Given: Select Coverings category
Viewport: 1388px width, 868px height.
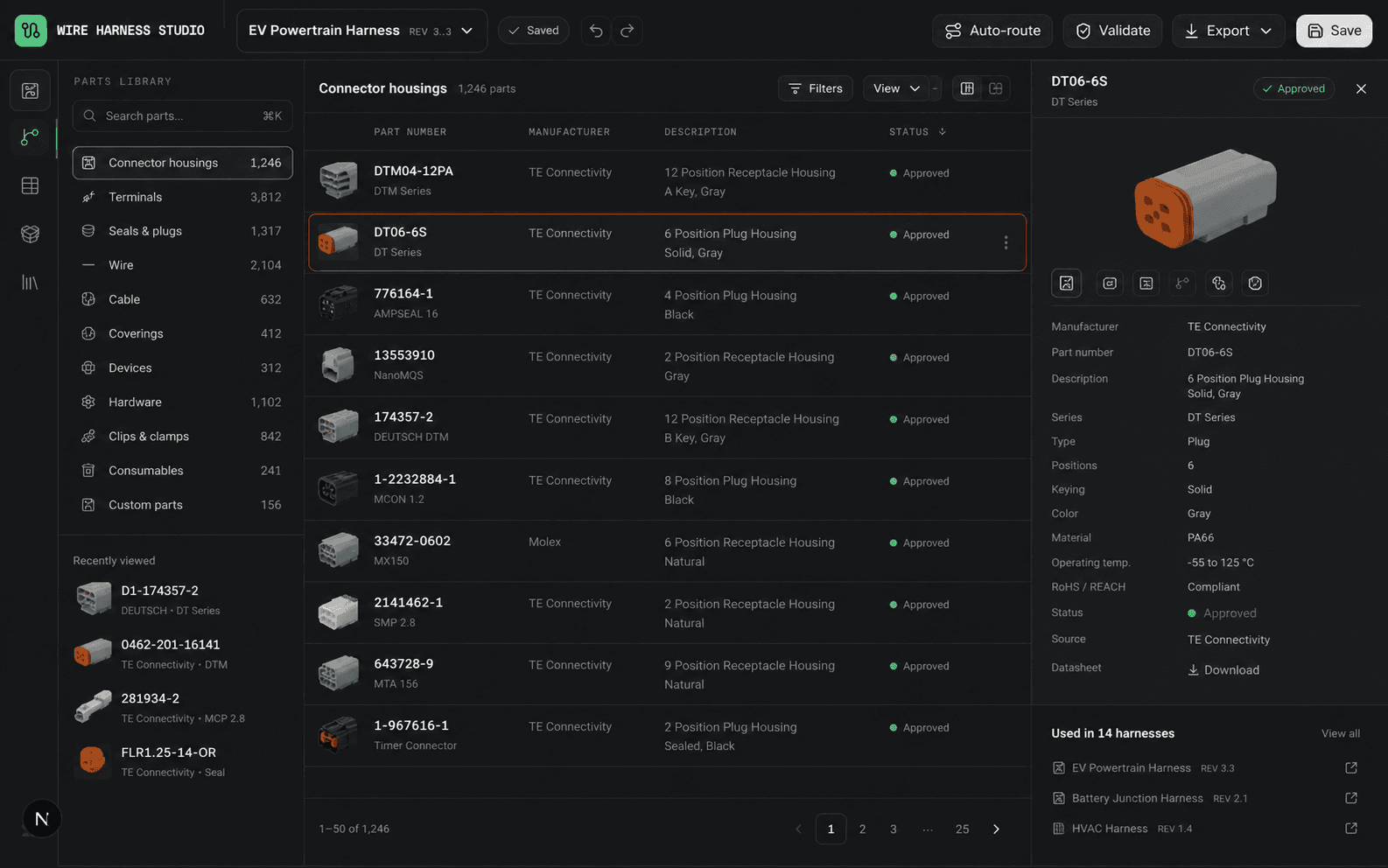Looking at the screenshot, I should (182, 333).
